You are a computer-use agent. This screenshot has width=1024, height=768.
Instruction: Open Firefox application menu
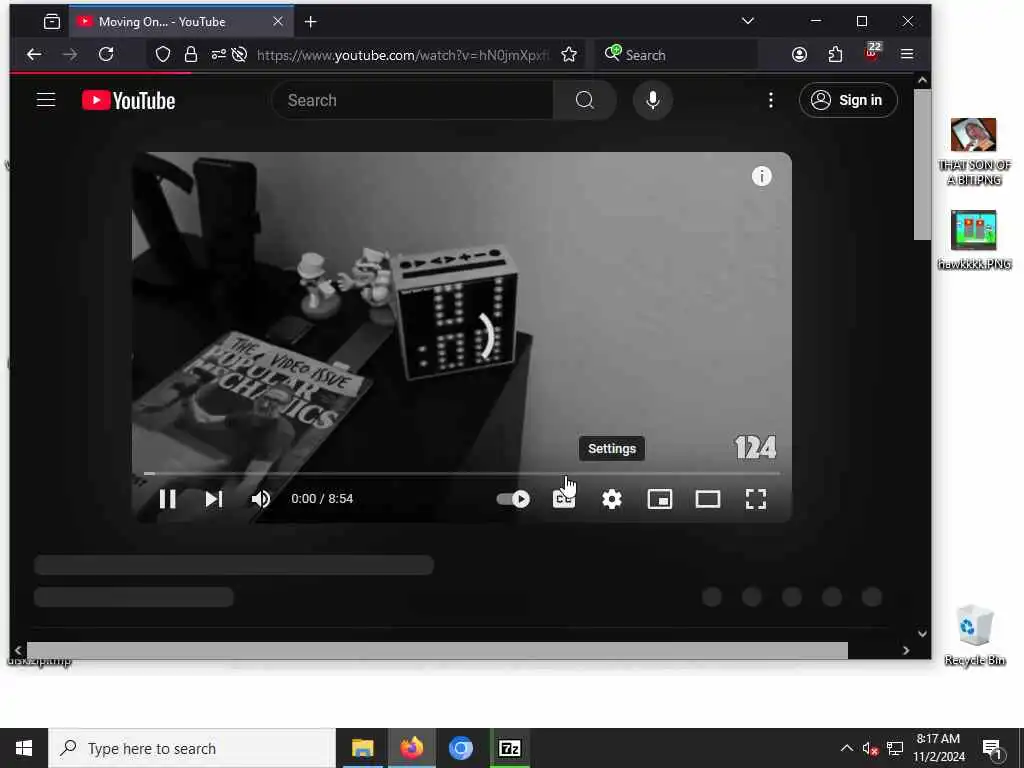click(x=907, y=55)
